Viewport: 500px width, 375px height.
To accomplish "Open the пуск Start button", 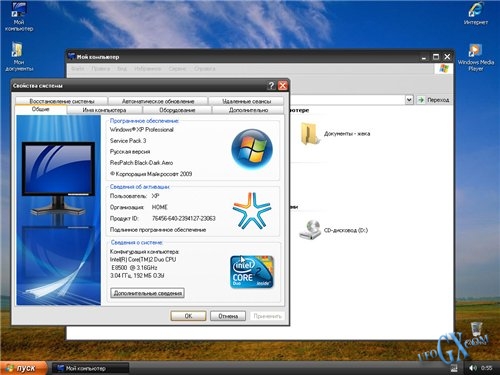I will [23, 368].
